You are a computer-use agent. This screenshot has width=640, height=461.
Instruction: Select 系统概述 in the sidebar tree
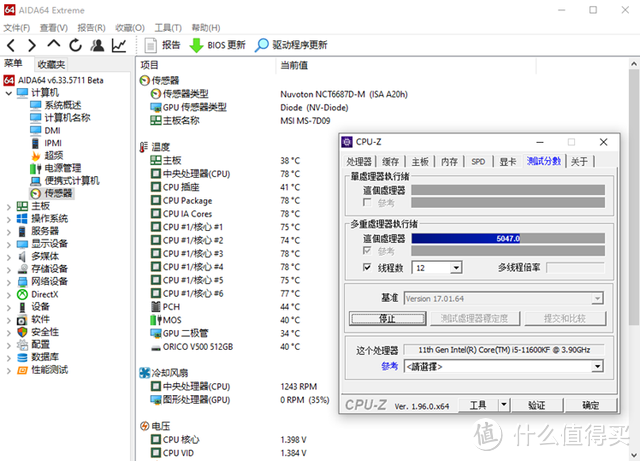pyautogui.click(x=63, y=105)
